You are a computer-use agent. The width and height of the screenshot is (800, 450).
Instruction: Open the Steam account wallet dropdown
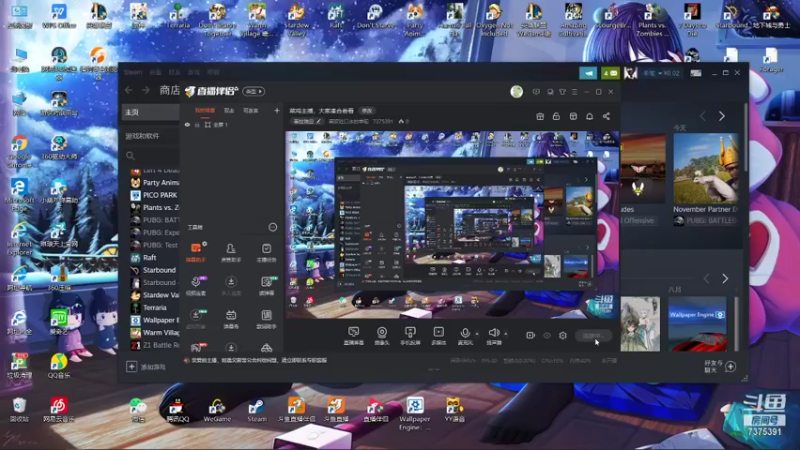point(661,73)
